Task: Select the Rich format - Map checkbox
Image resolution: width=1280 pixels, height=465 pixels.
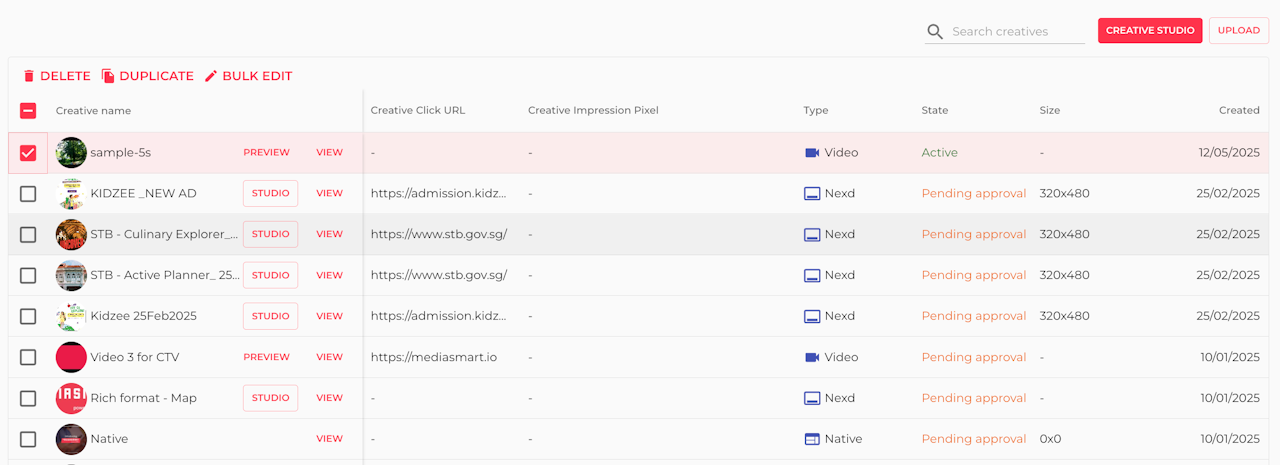Action: click(28, 398)
